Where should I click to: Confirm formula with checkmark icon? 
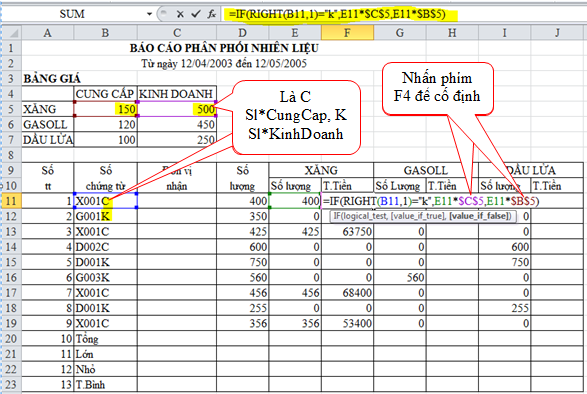pyautogui.click(x=195, y=14)
